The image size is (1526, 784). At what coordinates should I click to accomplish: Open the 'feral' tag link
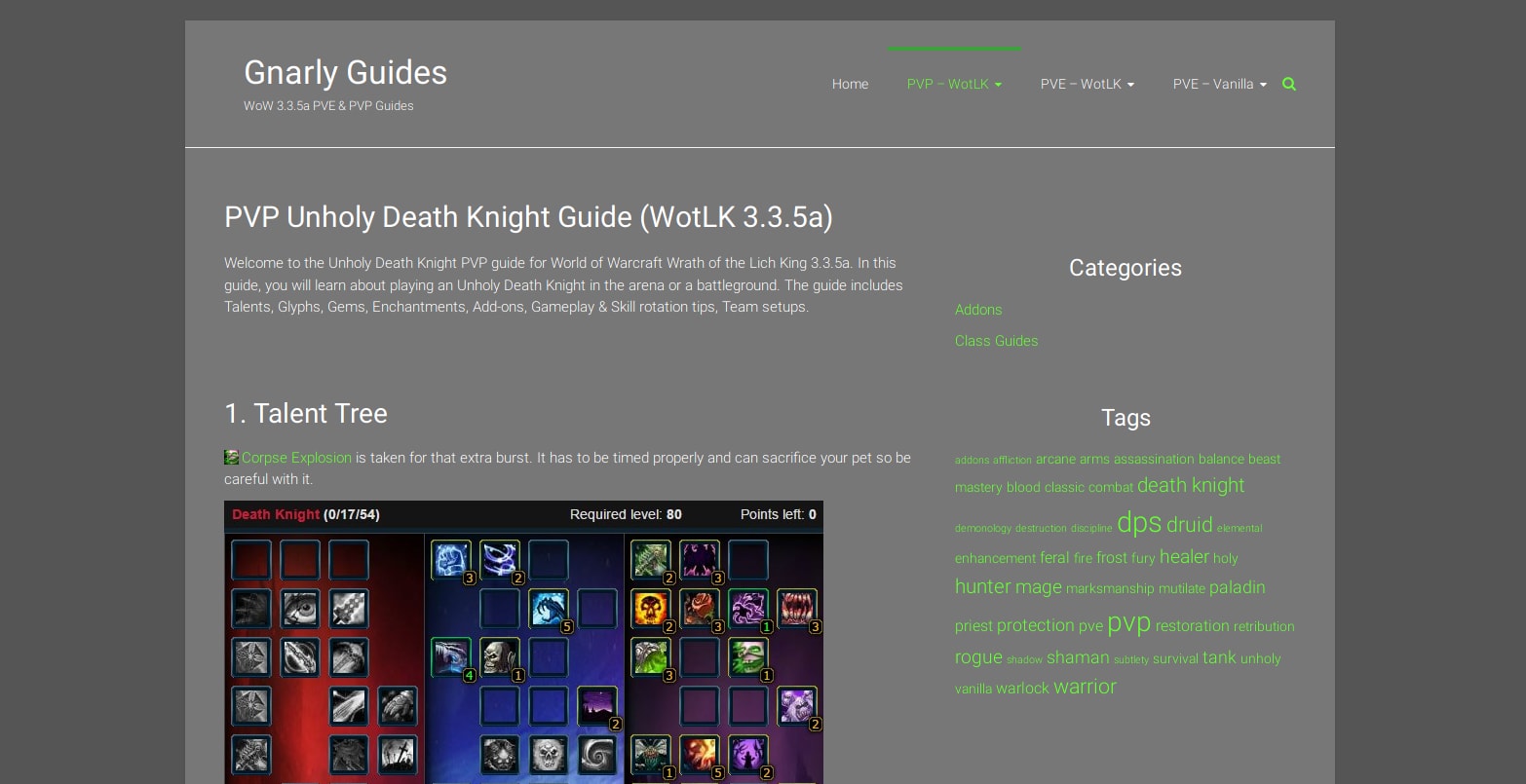click(x=1054, y=557)
